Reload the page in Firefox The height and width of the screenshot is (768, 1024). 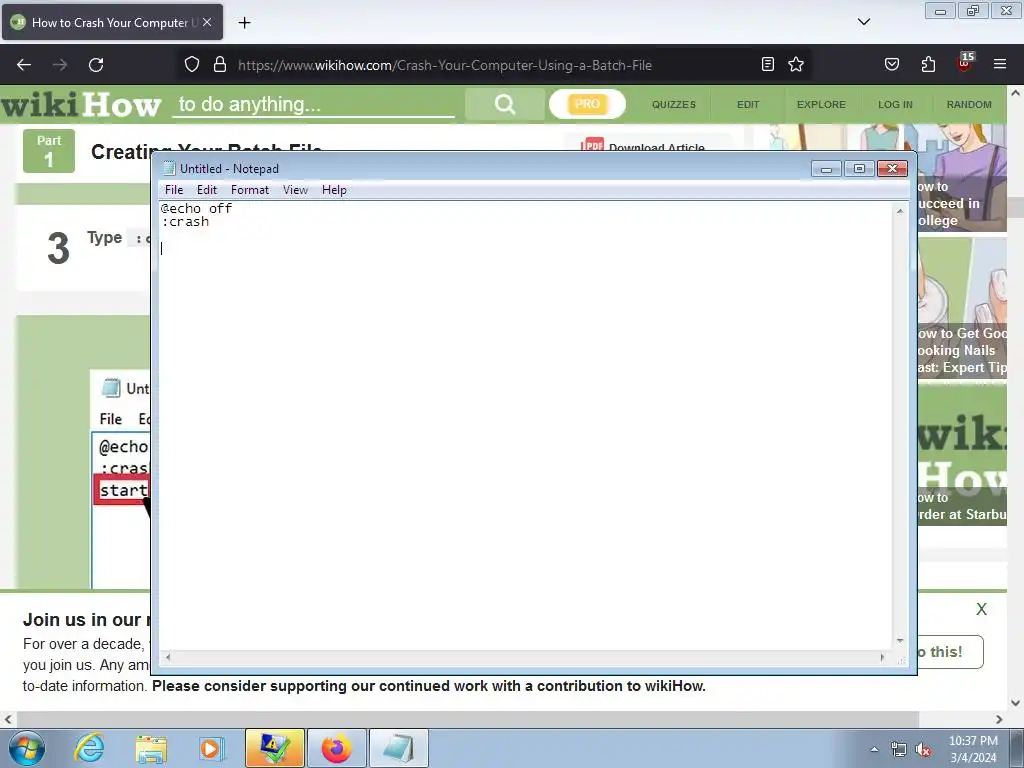click(x=96, y=65)
